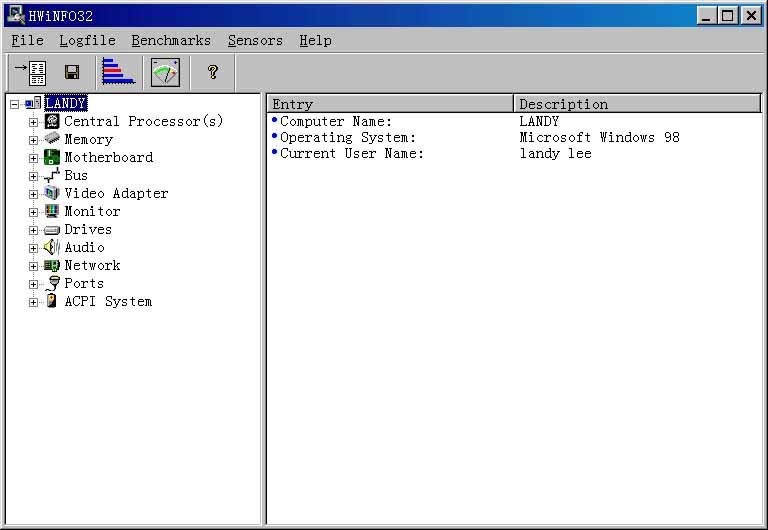Screen dimensions: 768x530
Task: Click the Entry column header
Action: 390,104
